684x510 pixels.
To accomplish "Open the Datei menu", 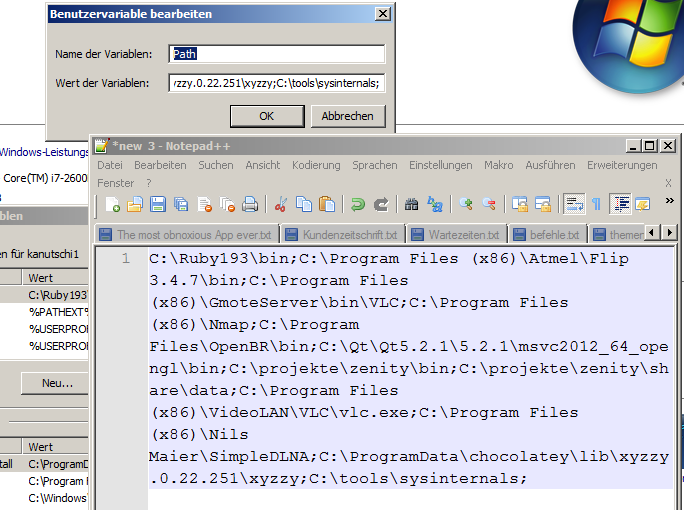I will click(x=109, y=165).
